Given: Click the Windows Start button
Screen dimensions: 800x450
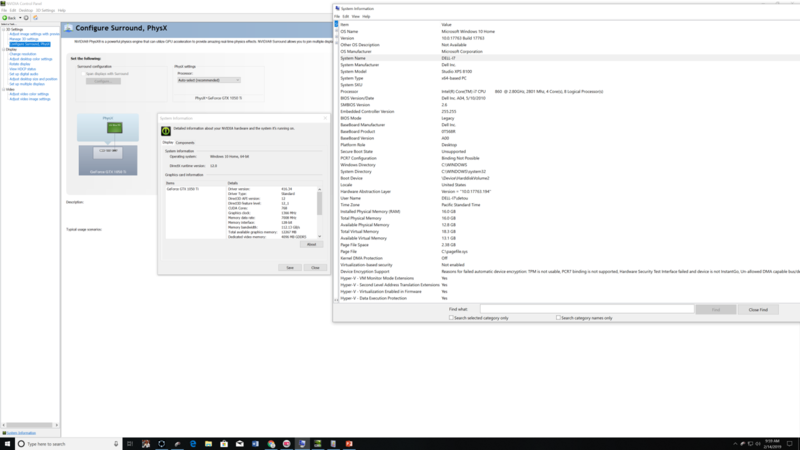Looking at the screenshot, I should tap(7, 444).
